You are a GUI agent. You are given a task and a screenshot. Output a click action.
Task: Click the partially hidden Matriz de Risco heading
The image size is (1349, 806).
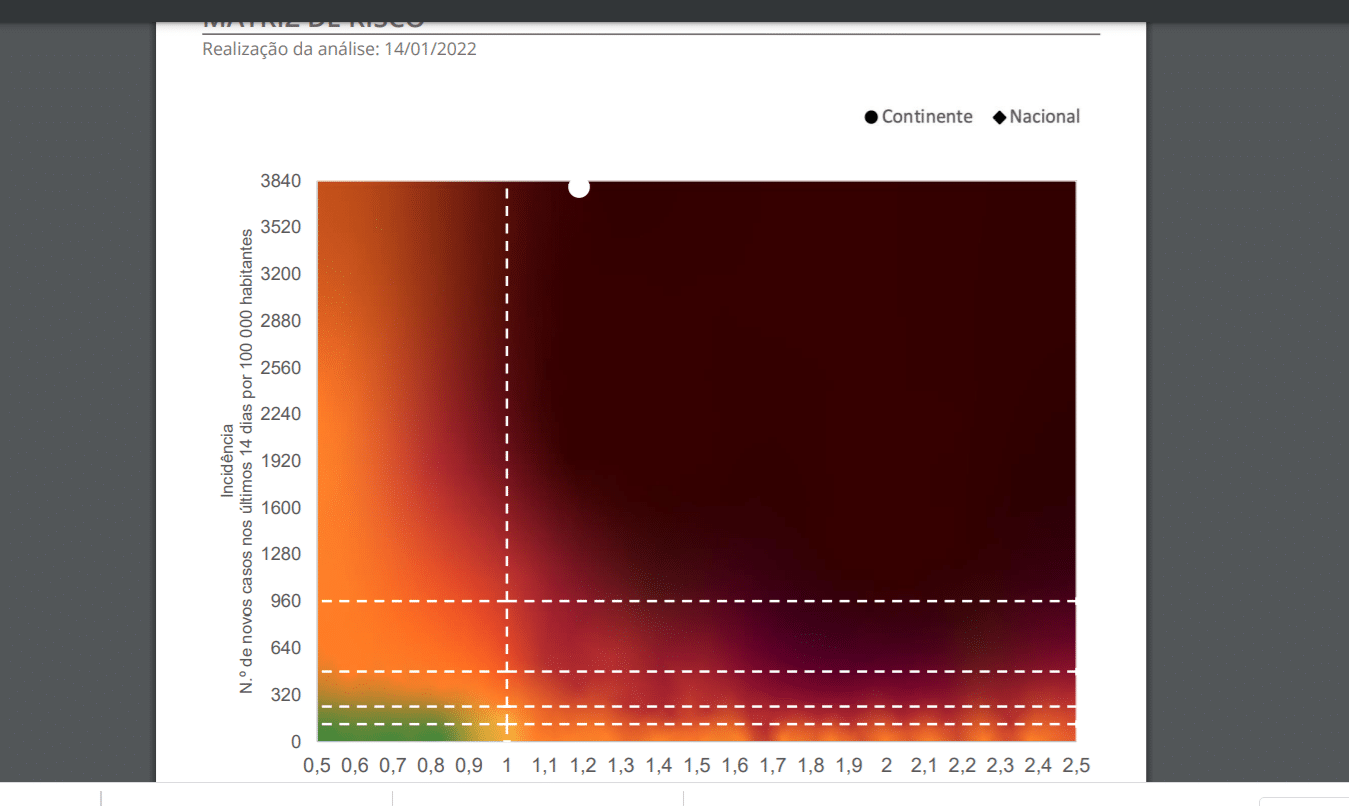[x=313, y=24]
